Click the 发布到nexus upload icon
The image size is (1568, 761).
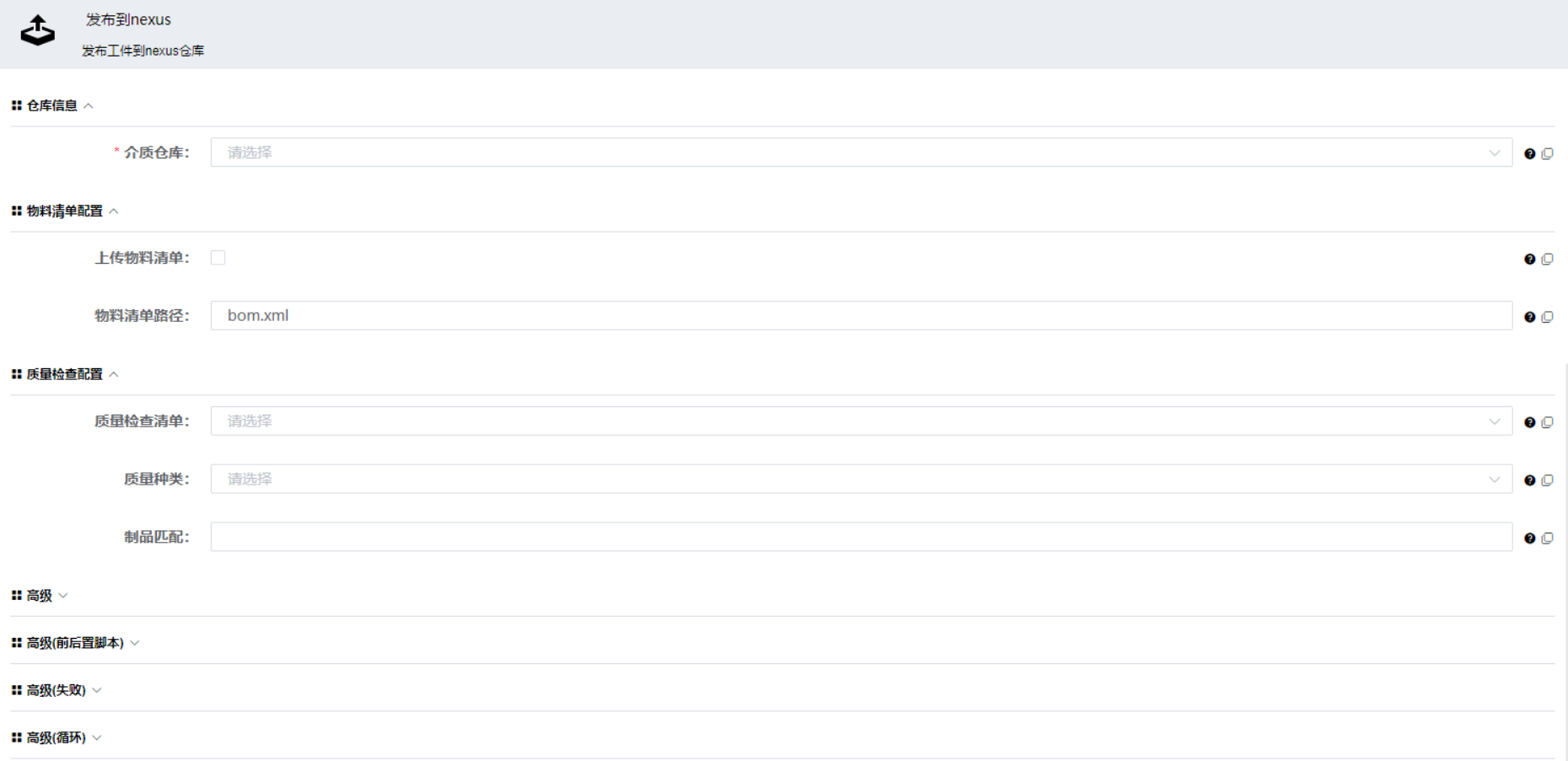pos(38,31)
